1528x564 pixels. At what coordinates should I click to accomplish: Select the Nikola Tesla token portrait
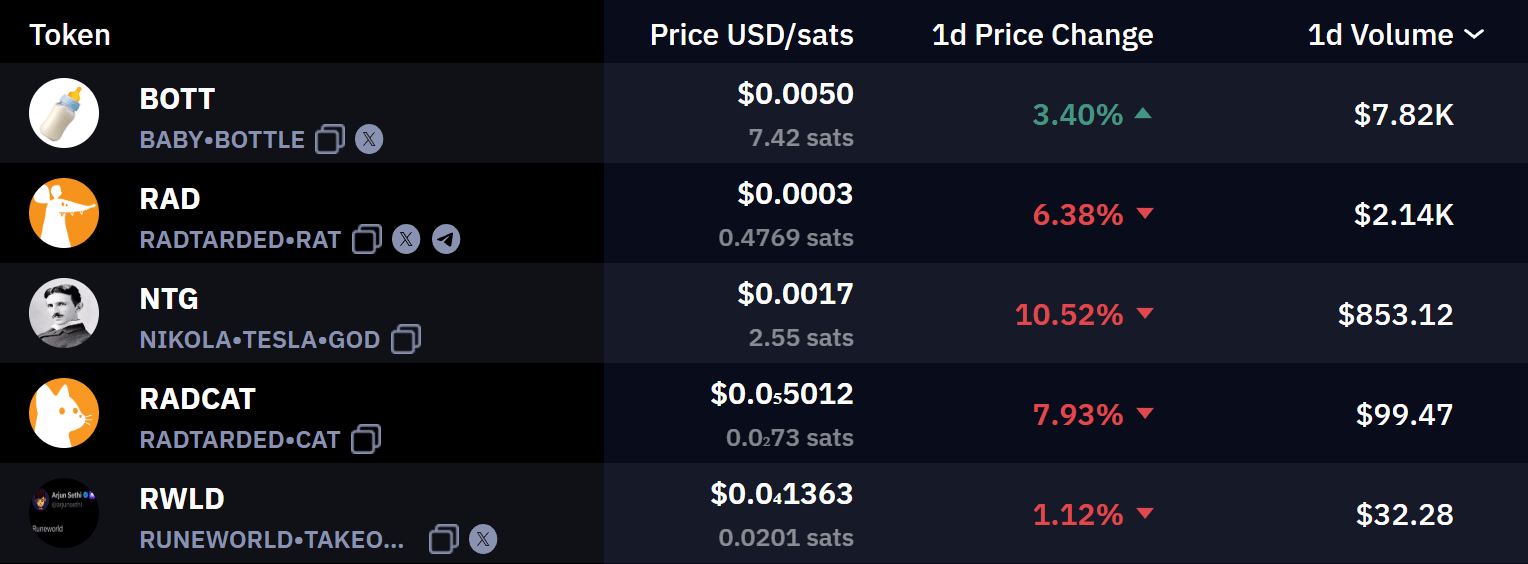[64, 313]
